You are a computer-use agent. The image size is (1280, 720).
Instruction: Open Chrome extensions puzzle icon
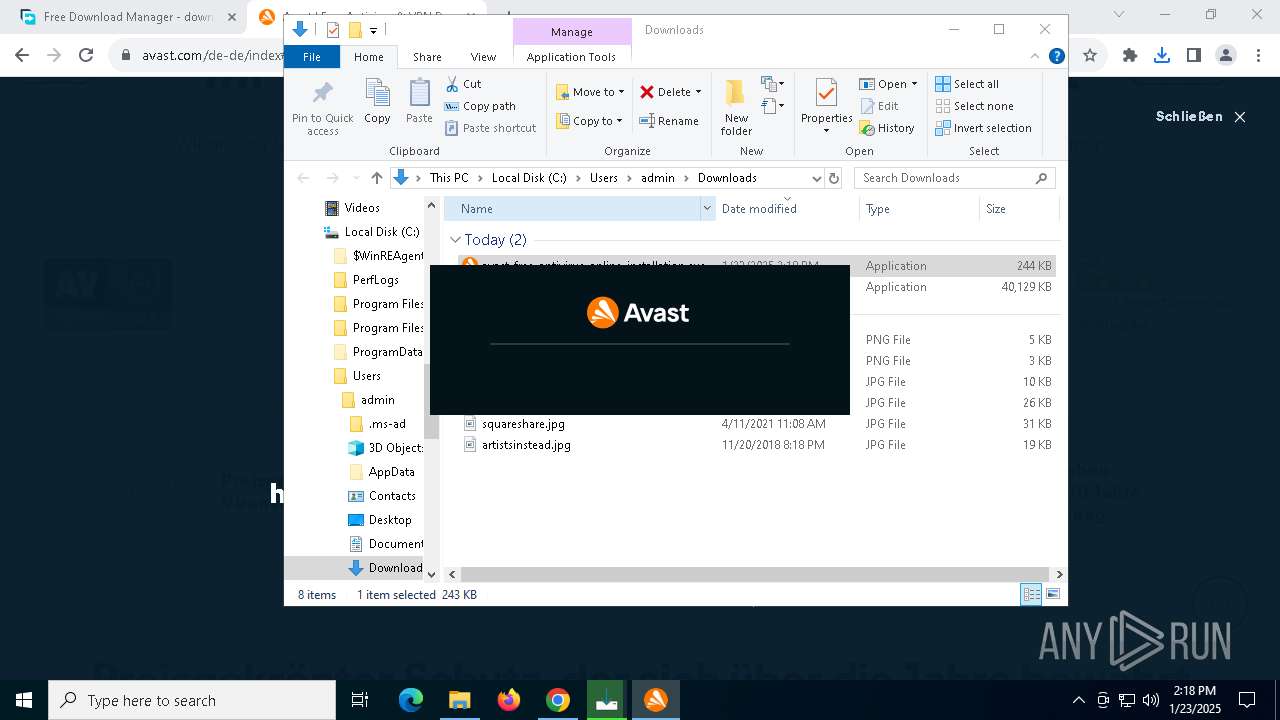click(x=1130, y=56)
